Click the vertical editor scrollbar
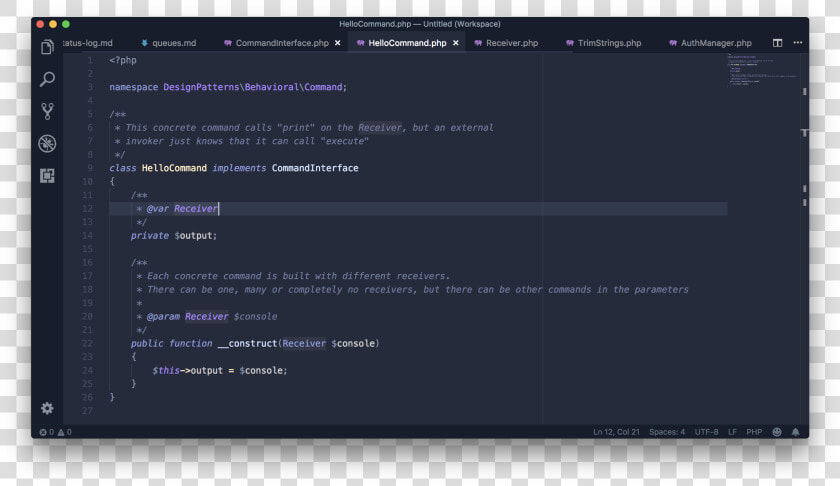 point(804,236)
